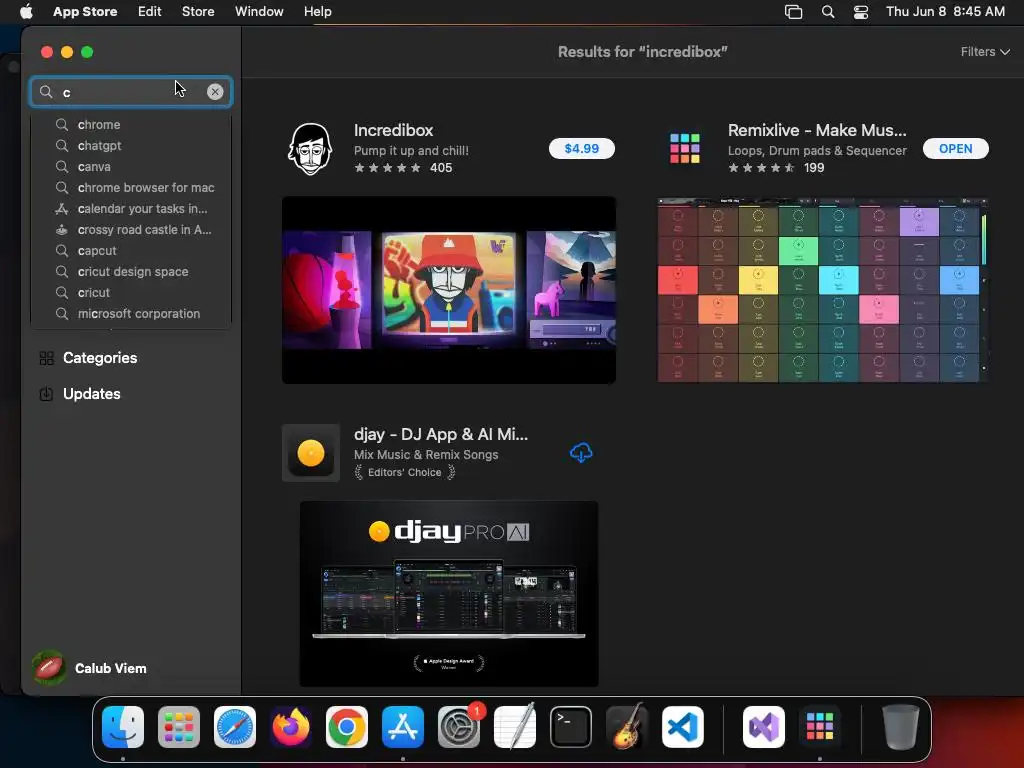Image resolution: width=1024 pixels, height=768 pixels.
Task: Open System Settings from the Dock
Action: [458, 726]
